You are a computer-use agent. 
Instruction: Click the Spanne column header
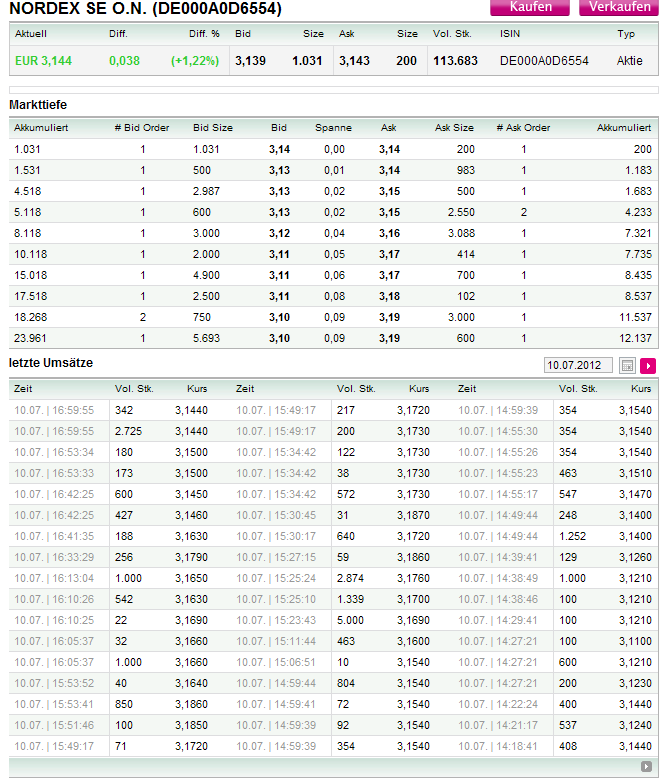coord(333,128)
